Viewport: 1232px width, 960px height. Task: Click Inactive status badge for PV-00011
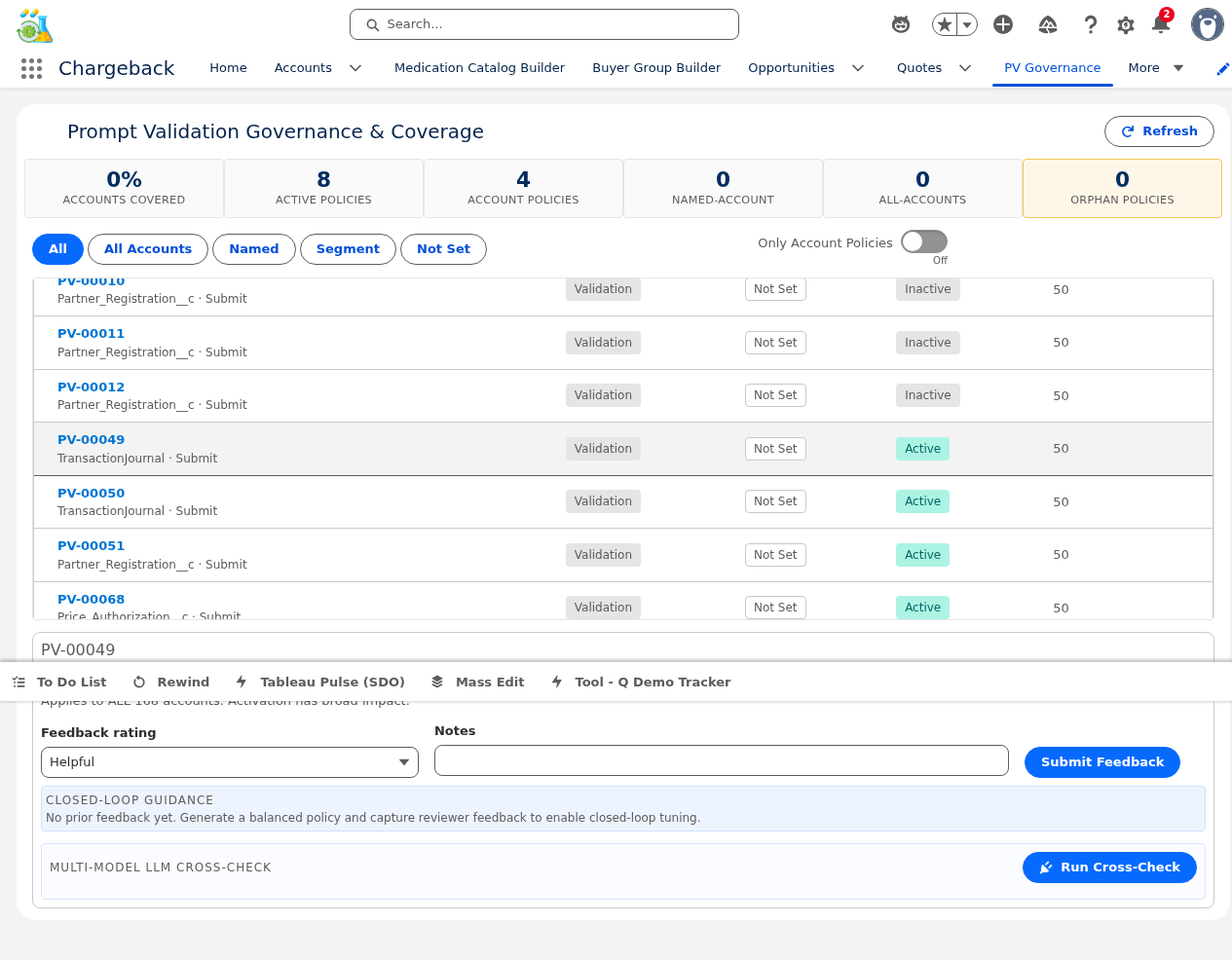(x=927, y=343)
